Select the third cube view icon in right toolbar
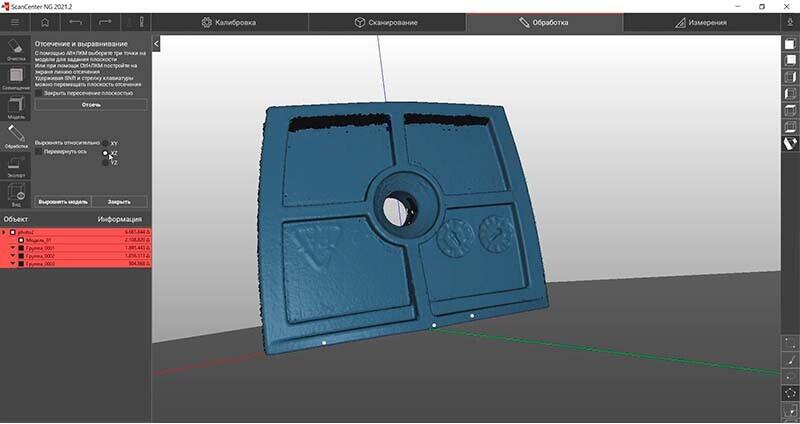 coord(790,78)
